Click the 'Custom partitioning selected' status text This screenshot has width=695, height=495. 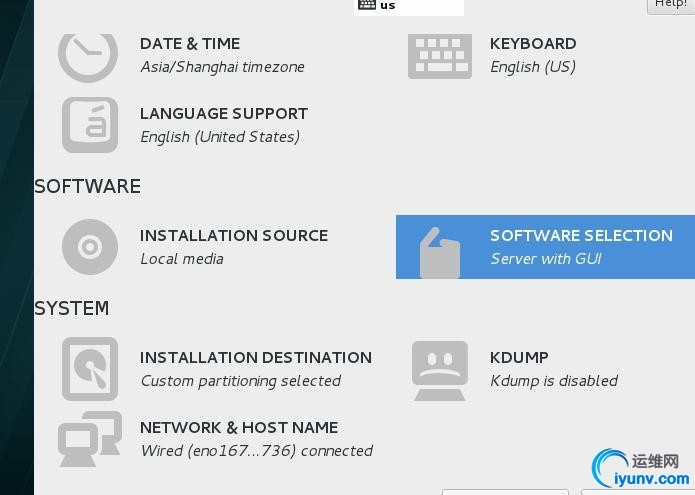(x=240, y=381)
